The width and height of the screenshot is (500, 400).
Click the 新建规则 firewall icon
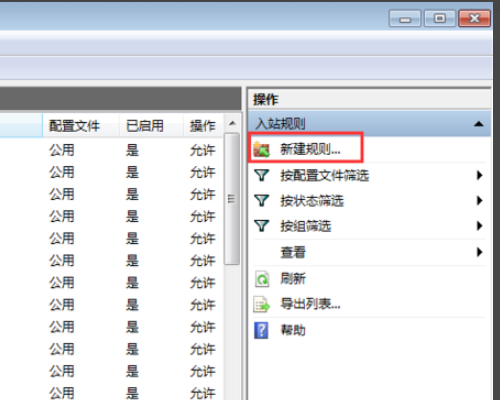coord(261,149)
